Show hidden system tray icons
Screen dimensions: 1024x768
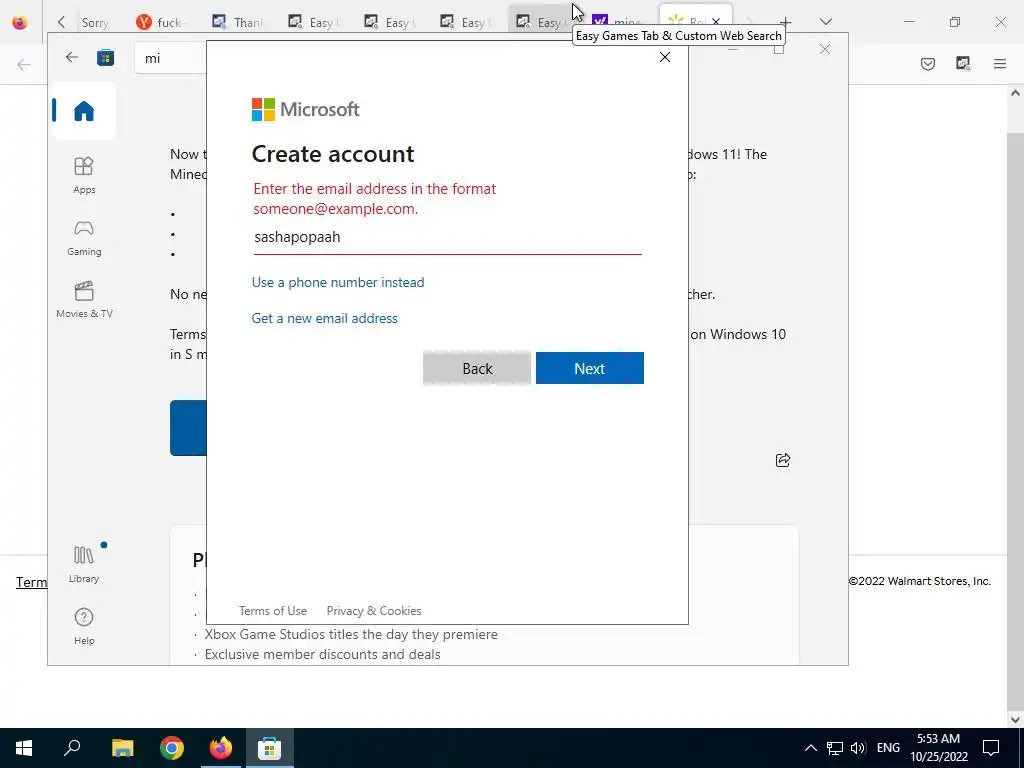tap(810, 748)
